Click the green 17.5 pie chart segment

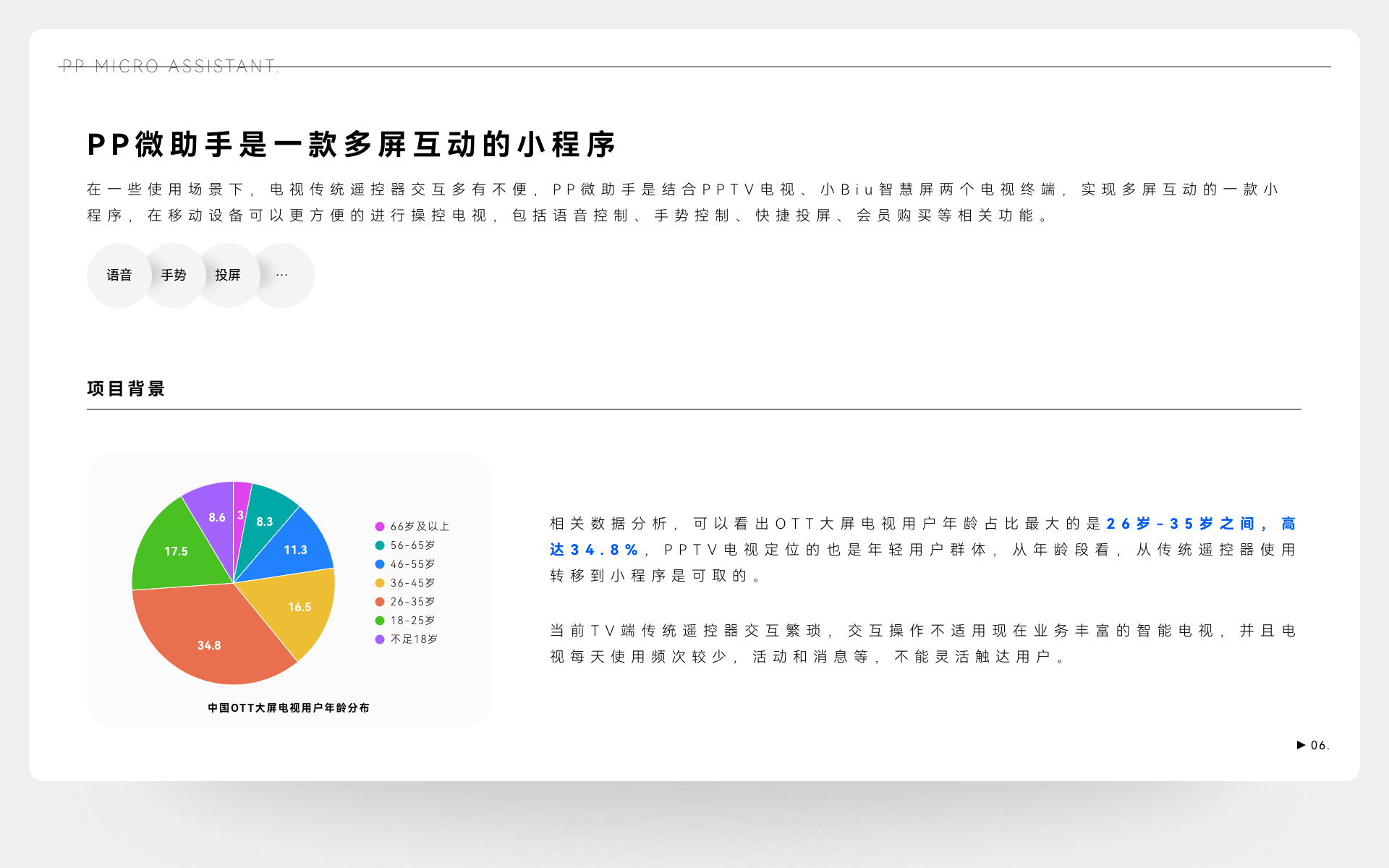click(x=176, y=550)
